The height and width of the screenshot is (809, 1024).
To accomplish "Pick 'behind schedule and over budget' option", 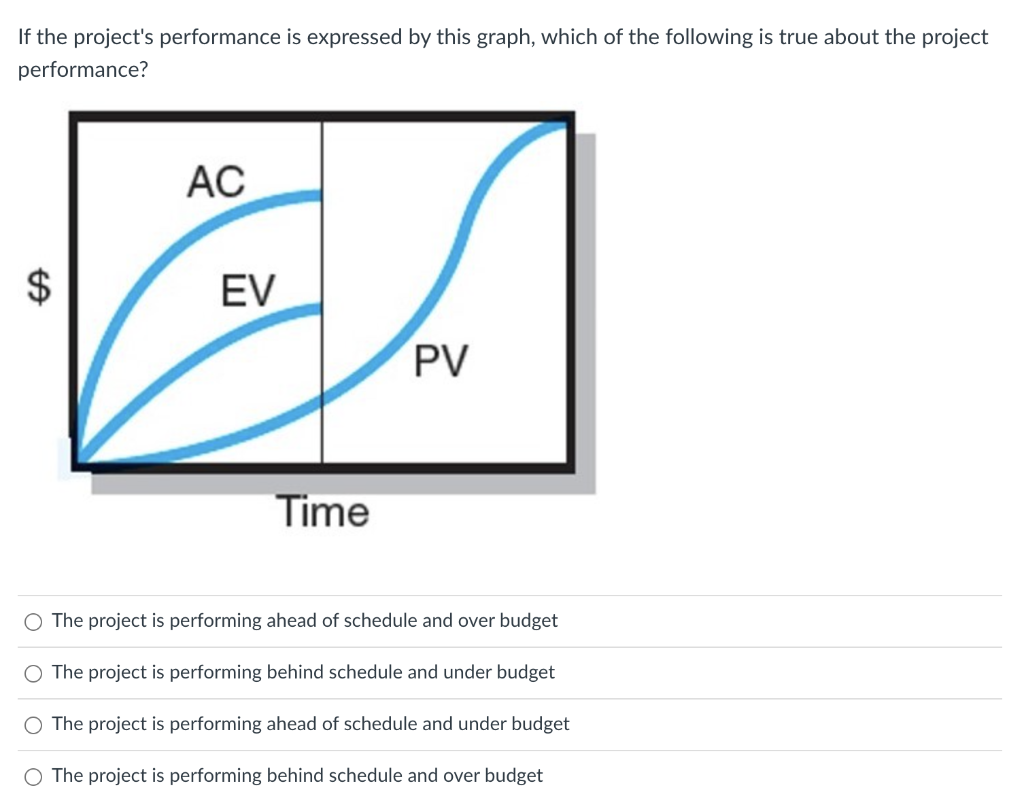I will tap(33, 776).
